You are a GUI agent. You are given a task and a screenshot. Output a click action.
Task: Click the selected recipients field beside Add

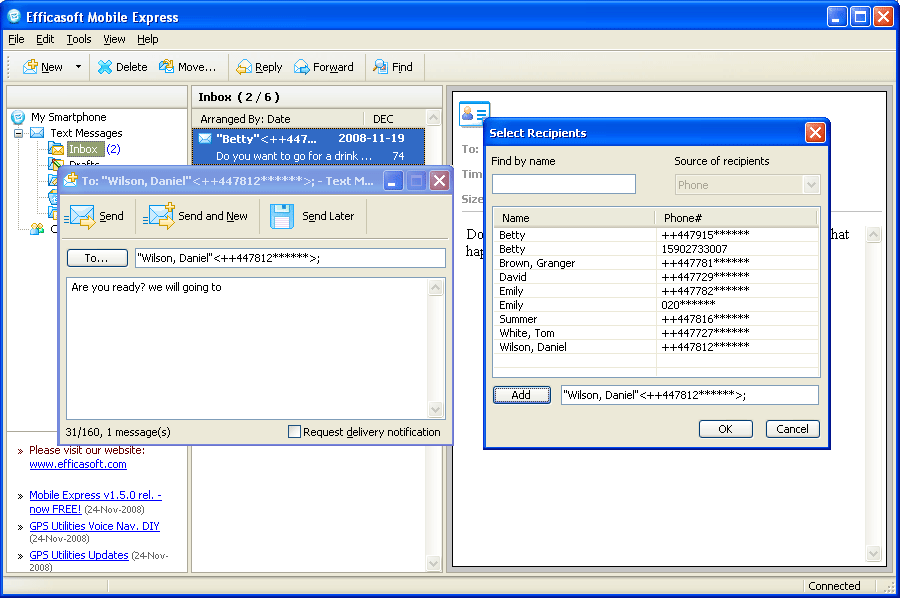click(x=689, y=395)
